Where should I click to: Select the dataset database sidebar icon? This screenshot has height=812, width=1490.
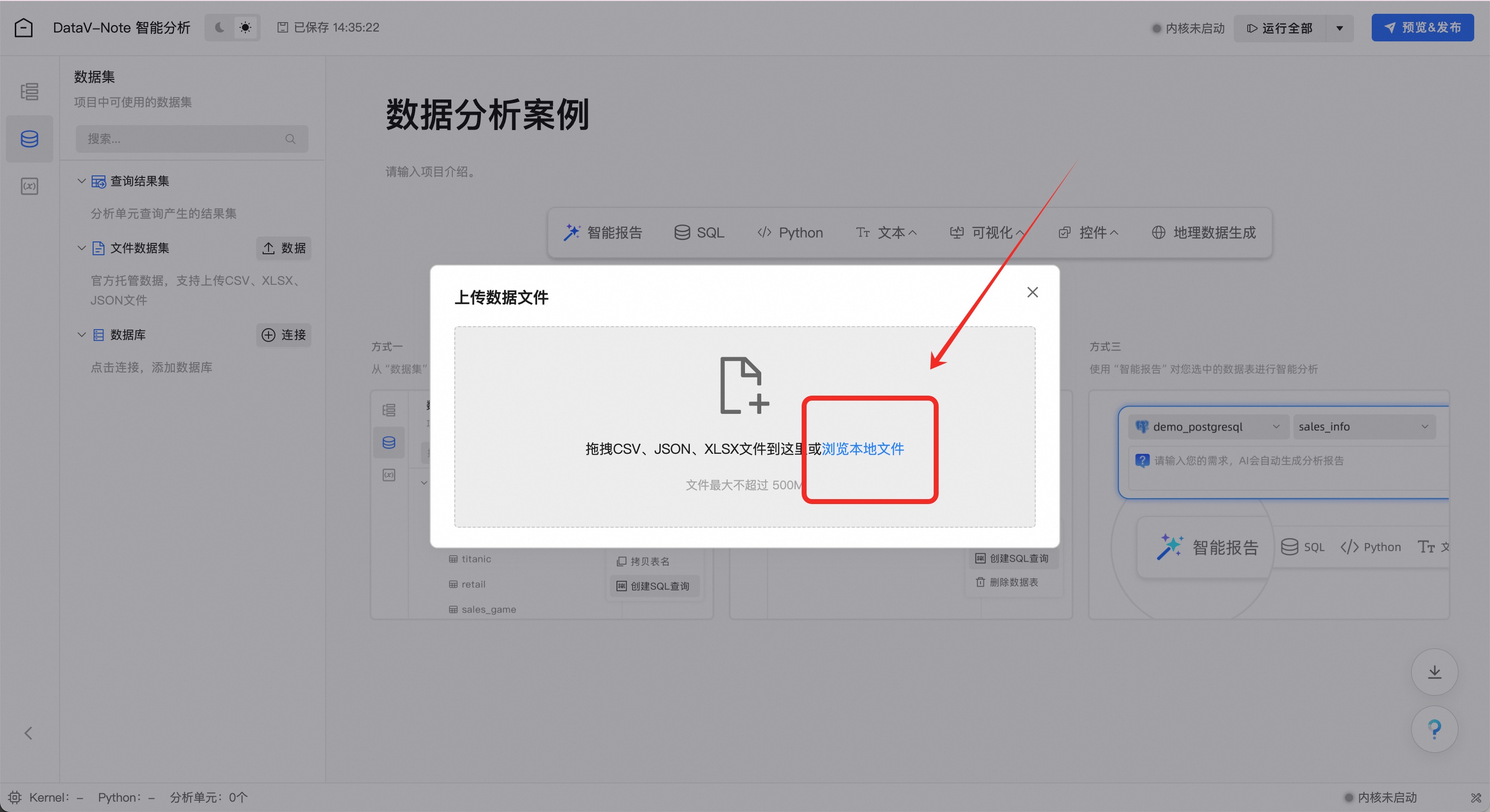coord(30,139)
